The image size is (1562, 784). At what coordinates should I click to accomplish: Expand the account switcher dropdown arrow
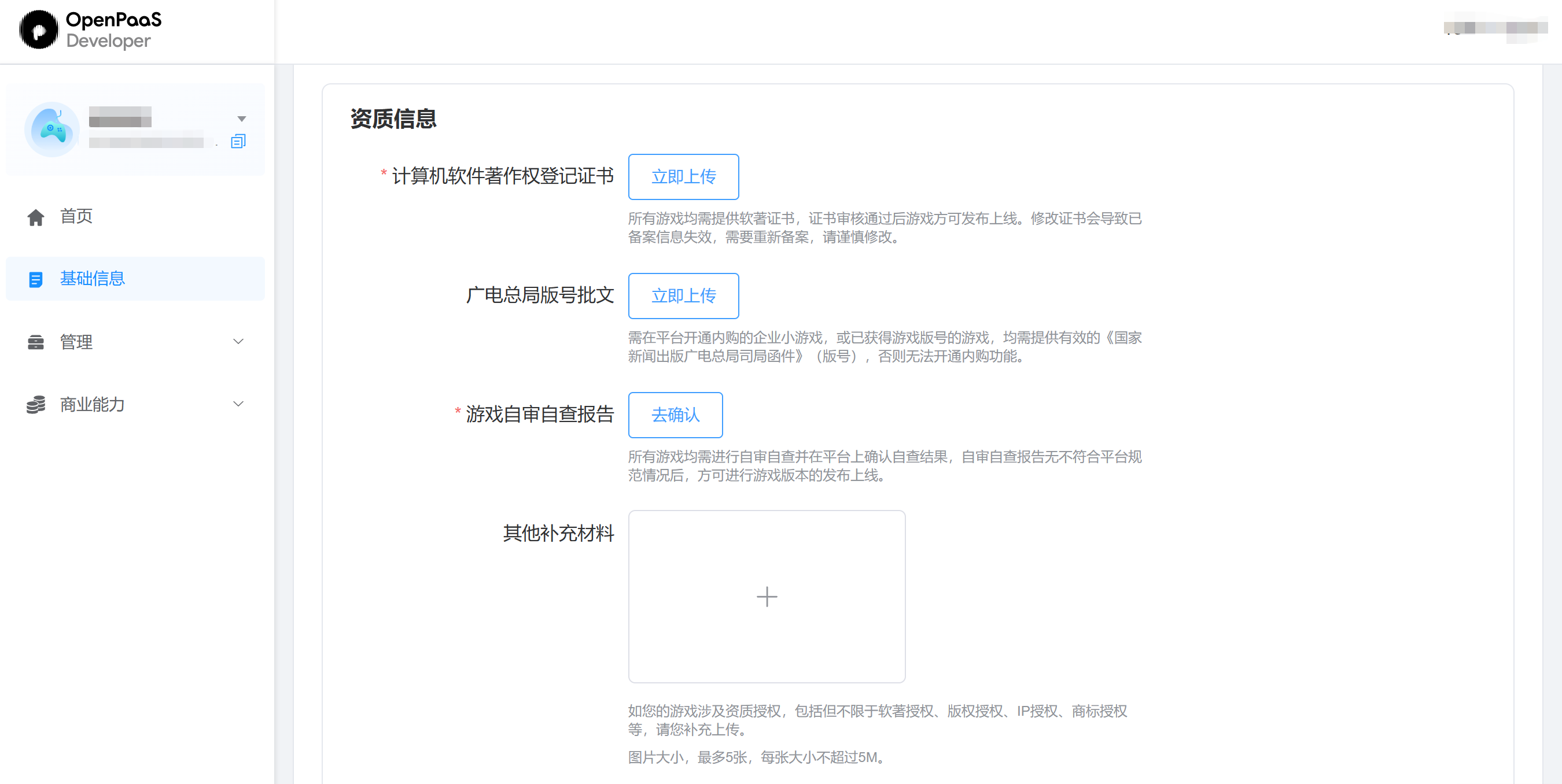[241, 119]
